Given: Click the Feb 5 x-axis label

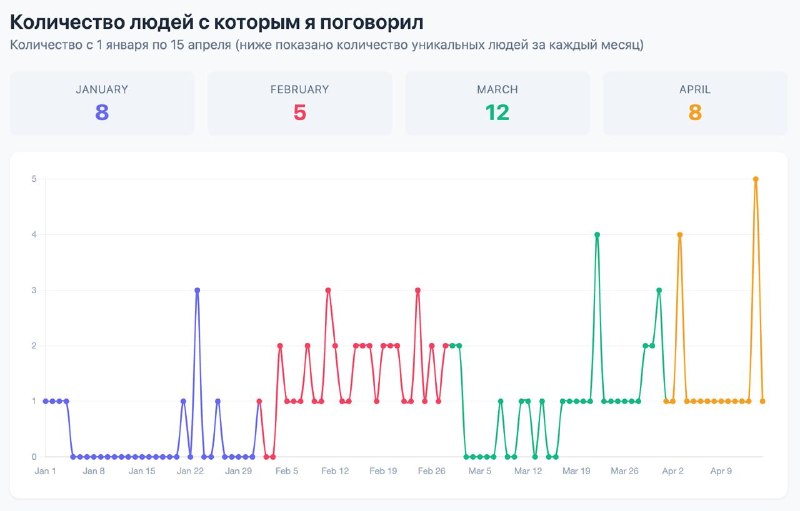Looking at the screenshot, I should (x=287, y=471).
